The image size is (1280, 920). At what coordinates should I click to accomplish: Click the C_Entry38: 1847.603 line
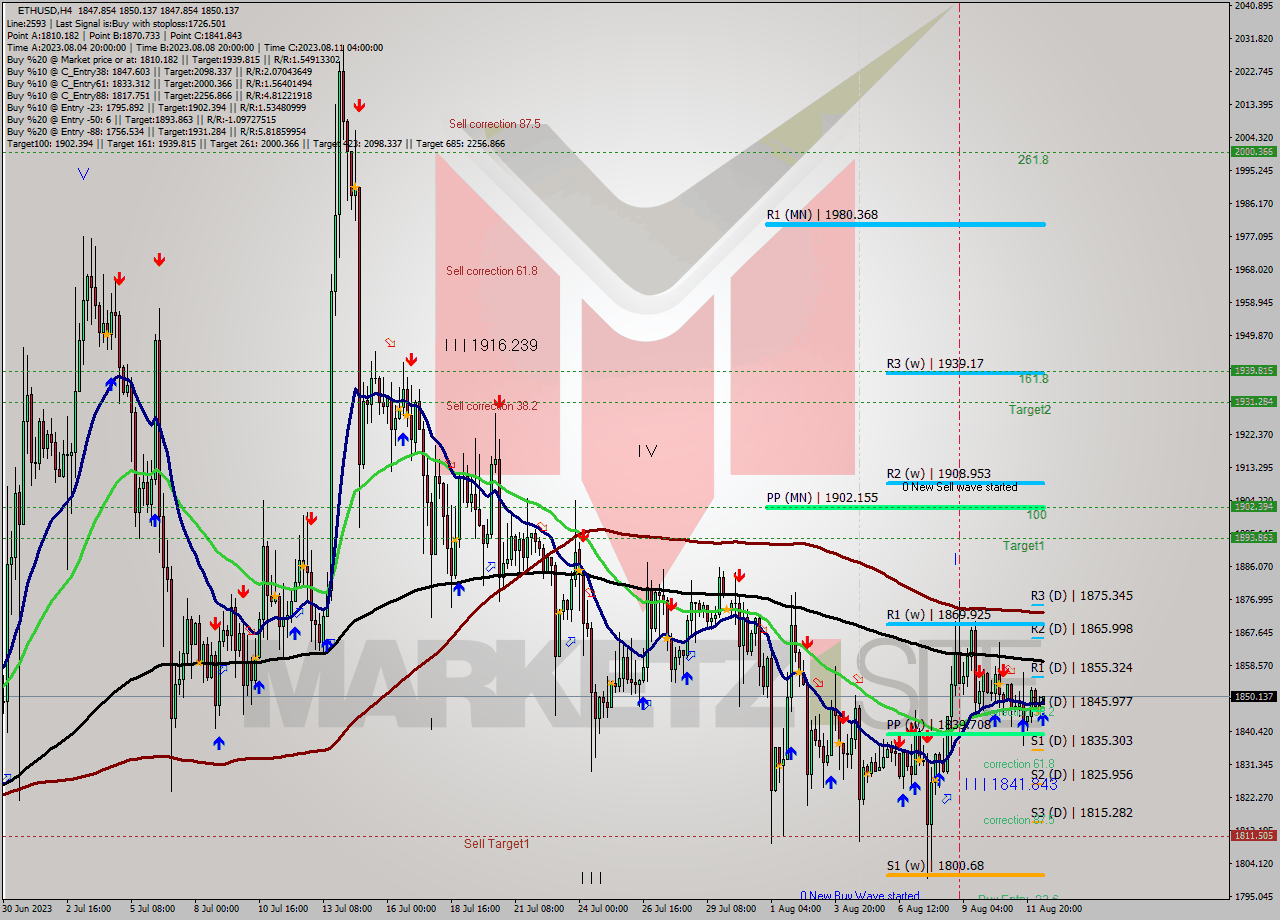(x=159, y=71)
